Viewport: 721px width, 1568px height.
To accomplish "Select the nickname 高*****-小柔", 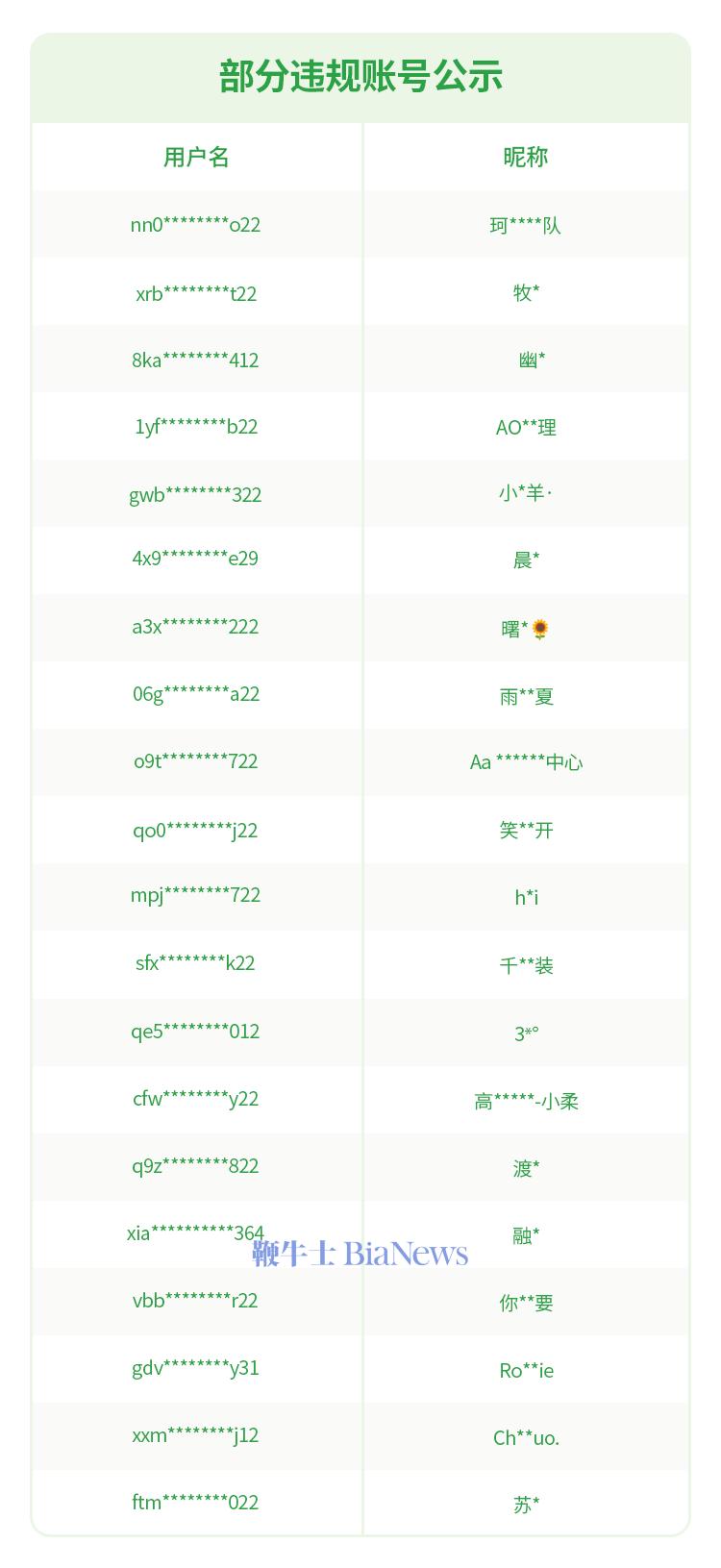I will 526,1101.
